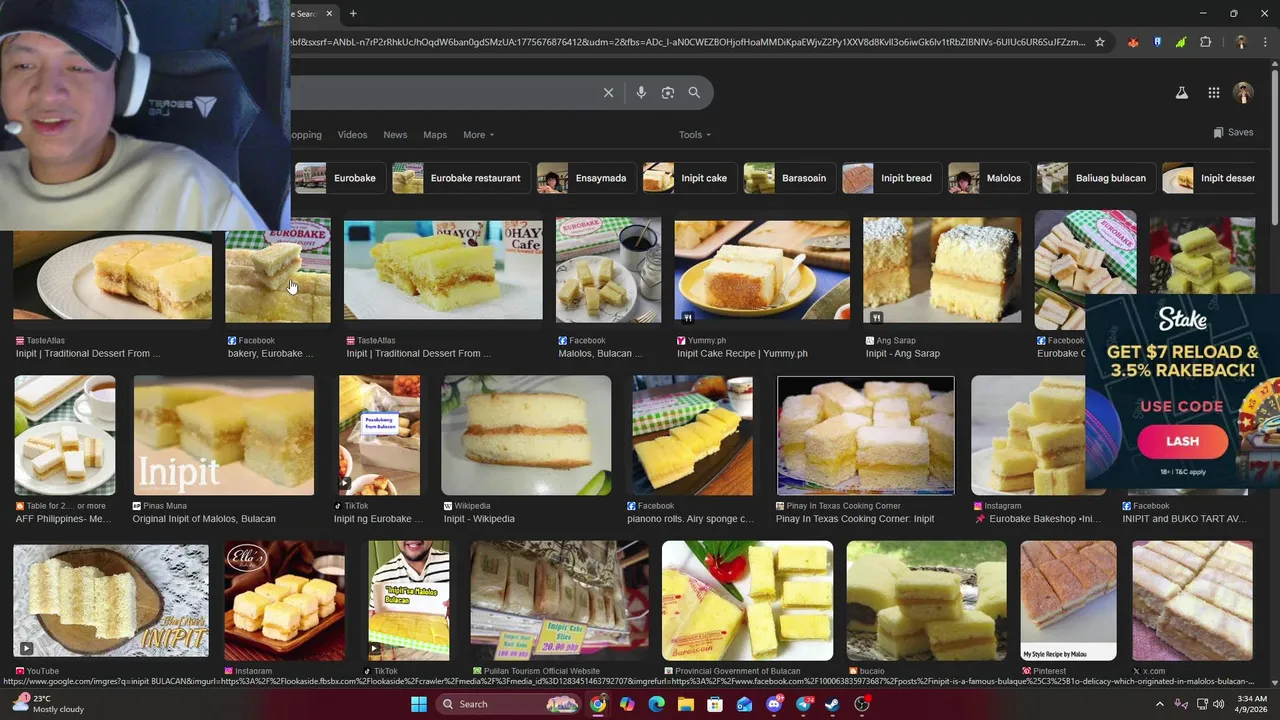Open the Google apps grid

pyautogui.click(x=1213, y=93)
